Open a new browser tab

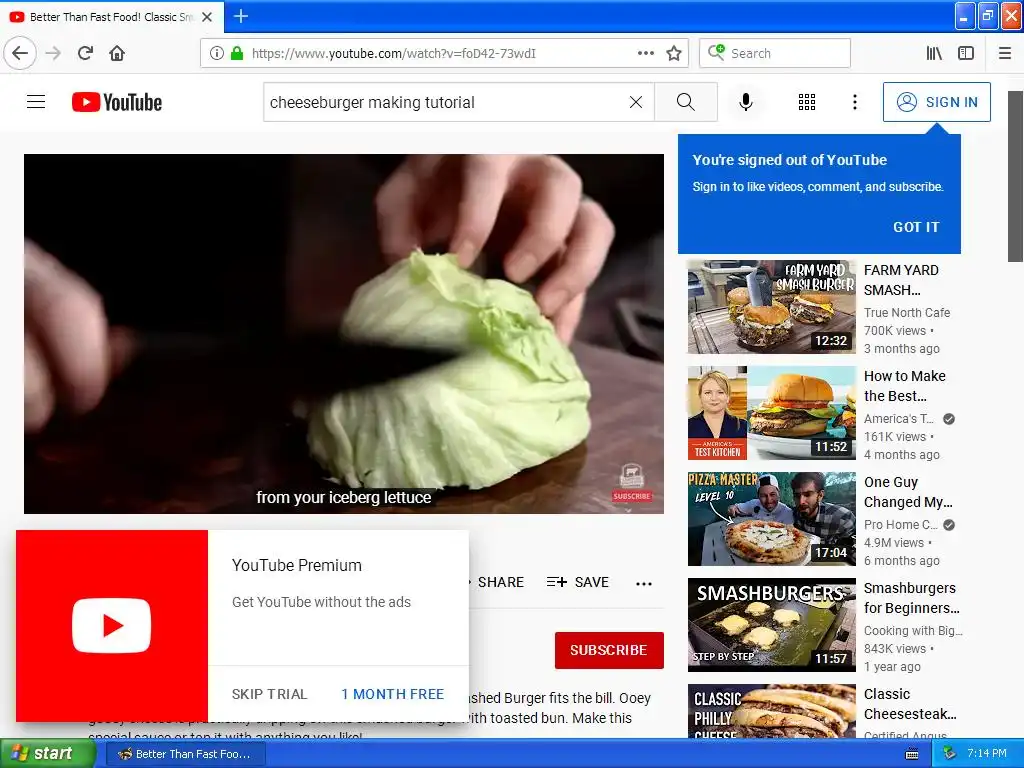coord(241,16)
